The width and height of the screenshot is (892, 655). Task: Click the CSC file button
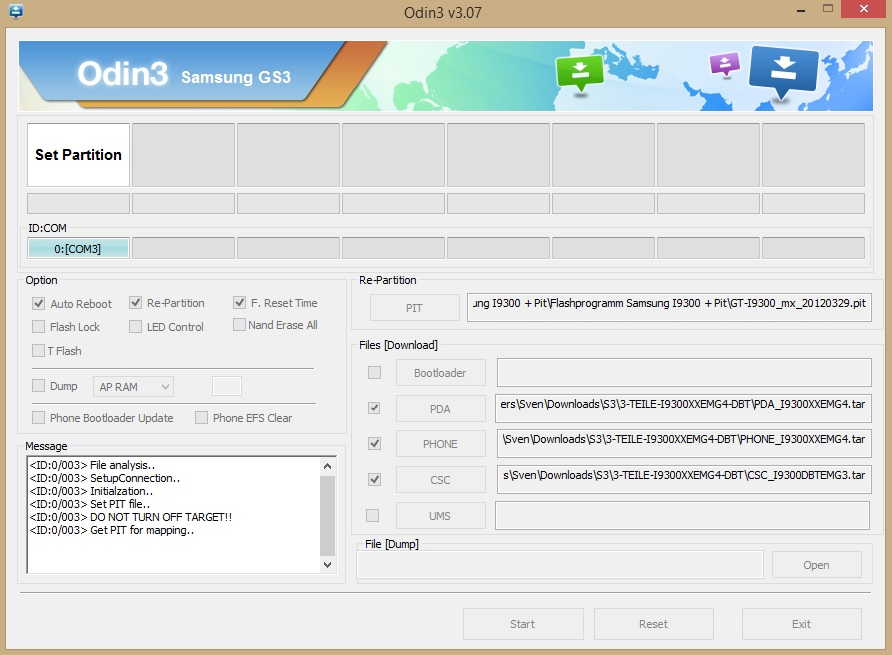(441, 480)
